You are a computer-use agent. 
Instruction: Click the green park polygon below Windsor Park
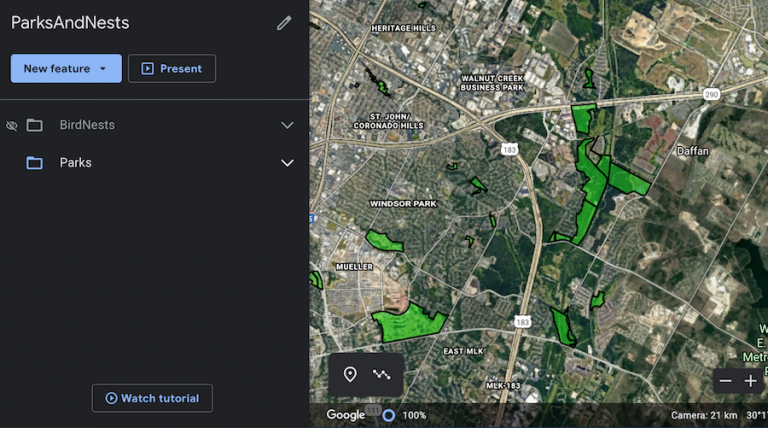coord(384,241)
